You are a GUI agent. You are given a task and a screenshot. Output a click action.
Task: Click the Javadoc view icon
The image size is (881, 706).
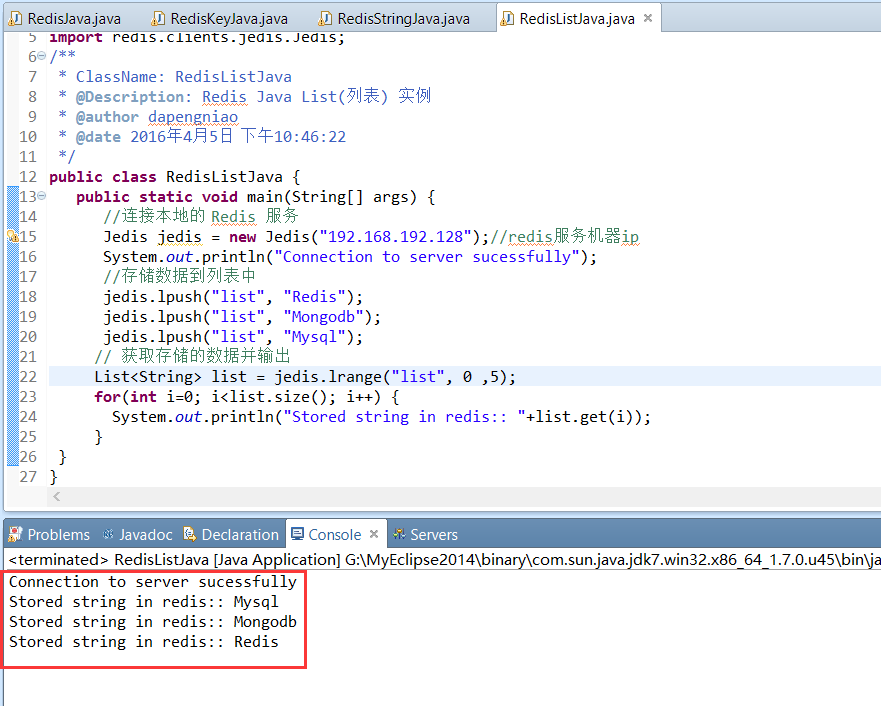[107, 535]
